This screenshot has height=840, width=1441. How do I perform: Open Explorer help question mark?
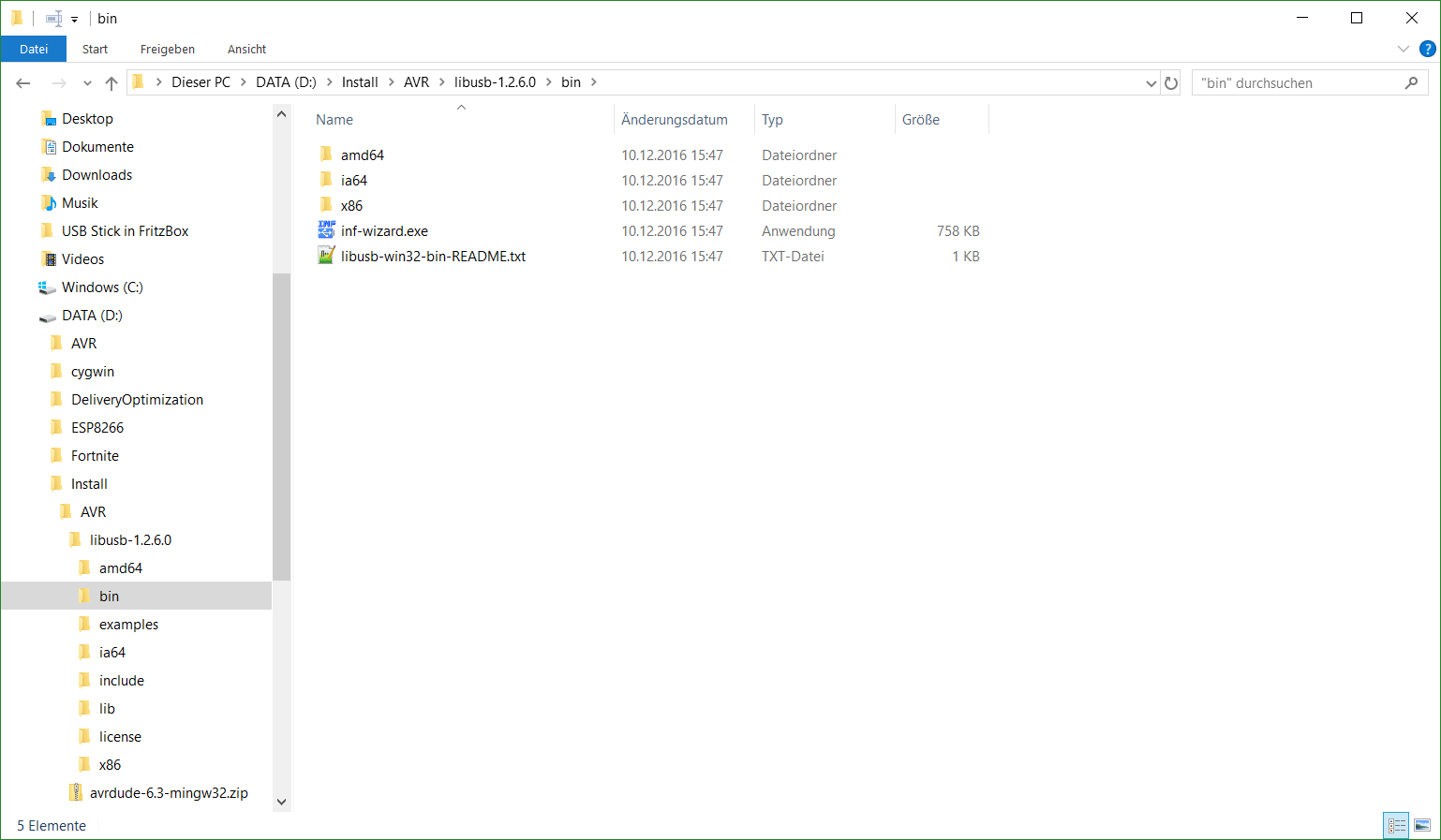tap(1428, 49)
